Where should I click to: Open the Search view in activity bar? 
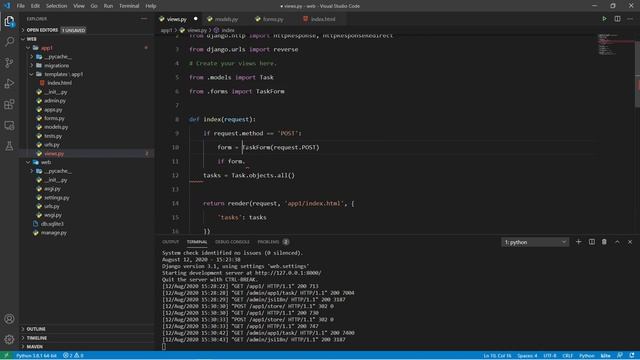[9, 42]
